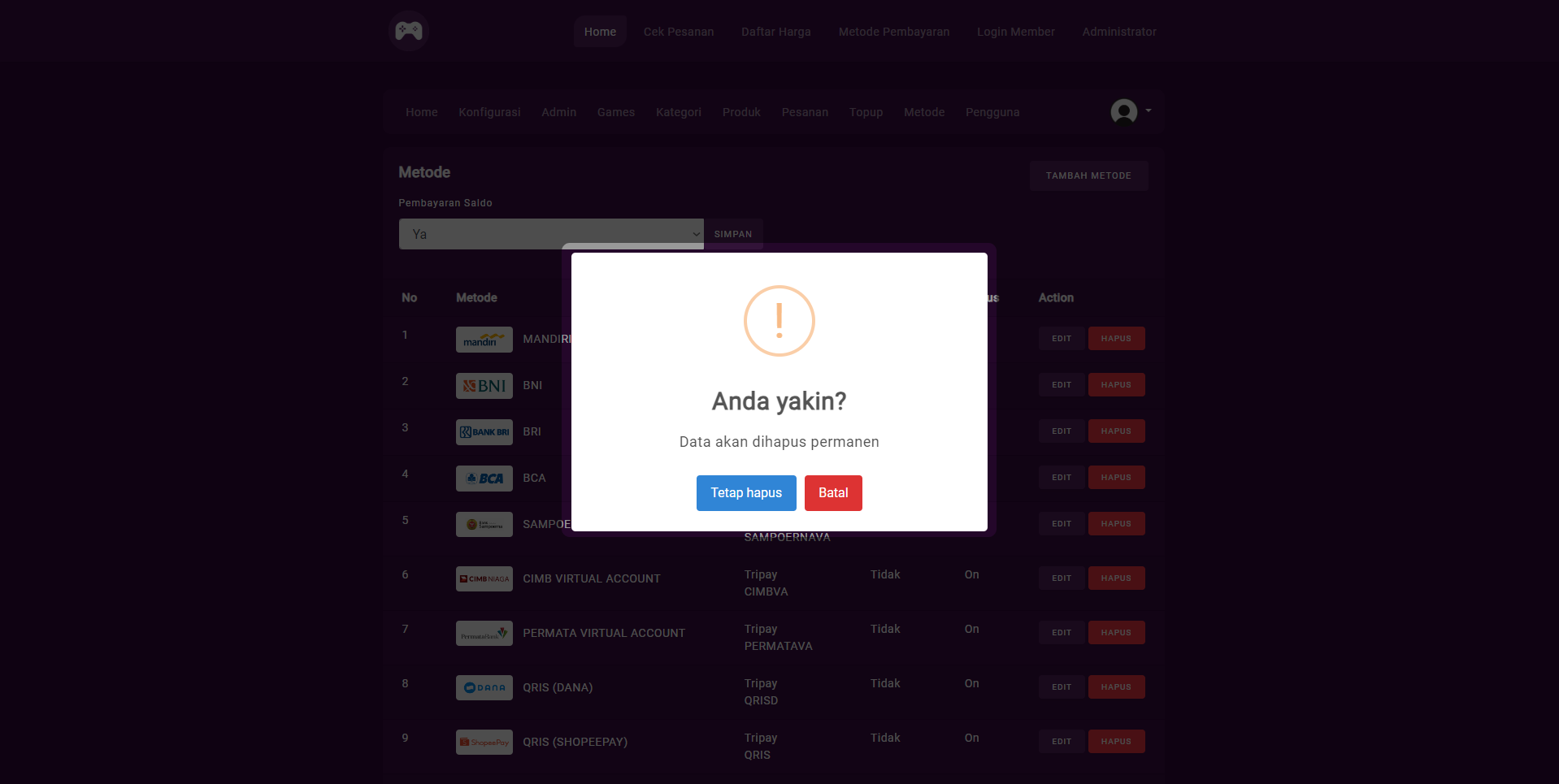The height and width of the screenshot is (784, 1559).
Task: Select Home in the admin submenu
Action: click(422, 112)
